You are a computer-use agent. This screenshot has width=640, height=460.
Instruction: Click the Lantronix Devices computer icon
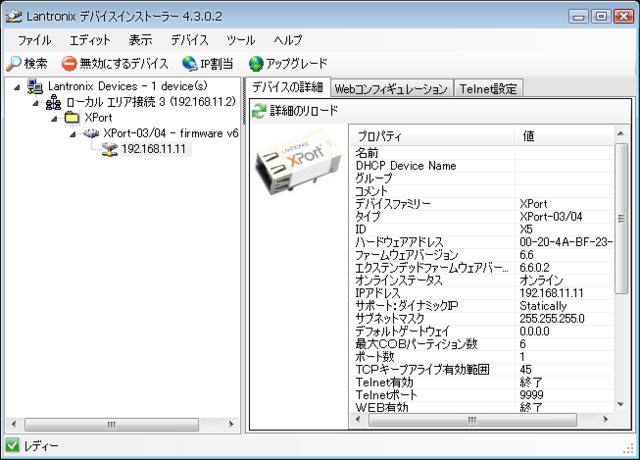[x=35, y=86]
